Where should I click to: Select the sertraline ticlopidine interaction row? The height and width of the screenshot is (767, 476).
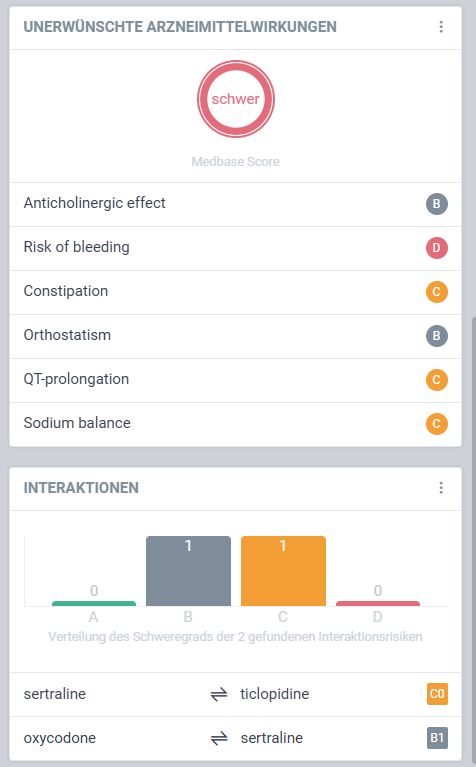tap(235, 694)
